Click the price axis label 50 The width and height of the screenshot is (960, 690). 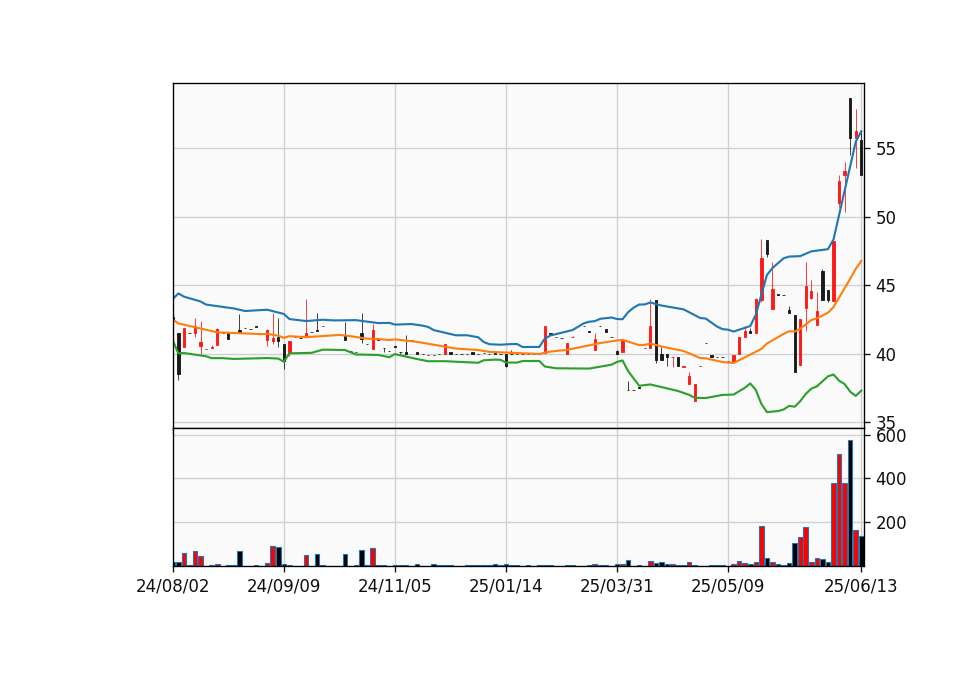[885, 218]
